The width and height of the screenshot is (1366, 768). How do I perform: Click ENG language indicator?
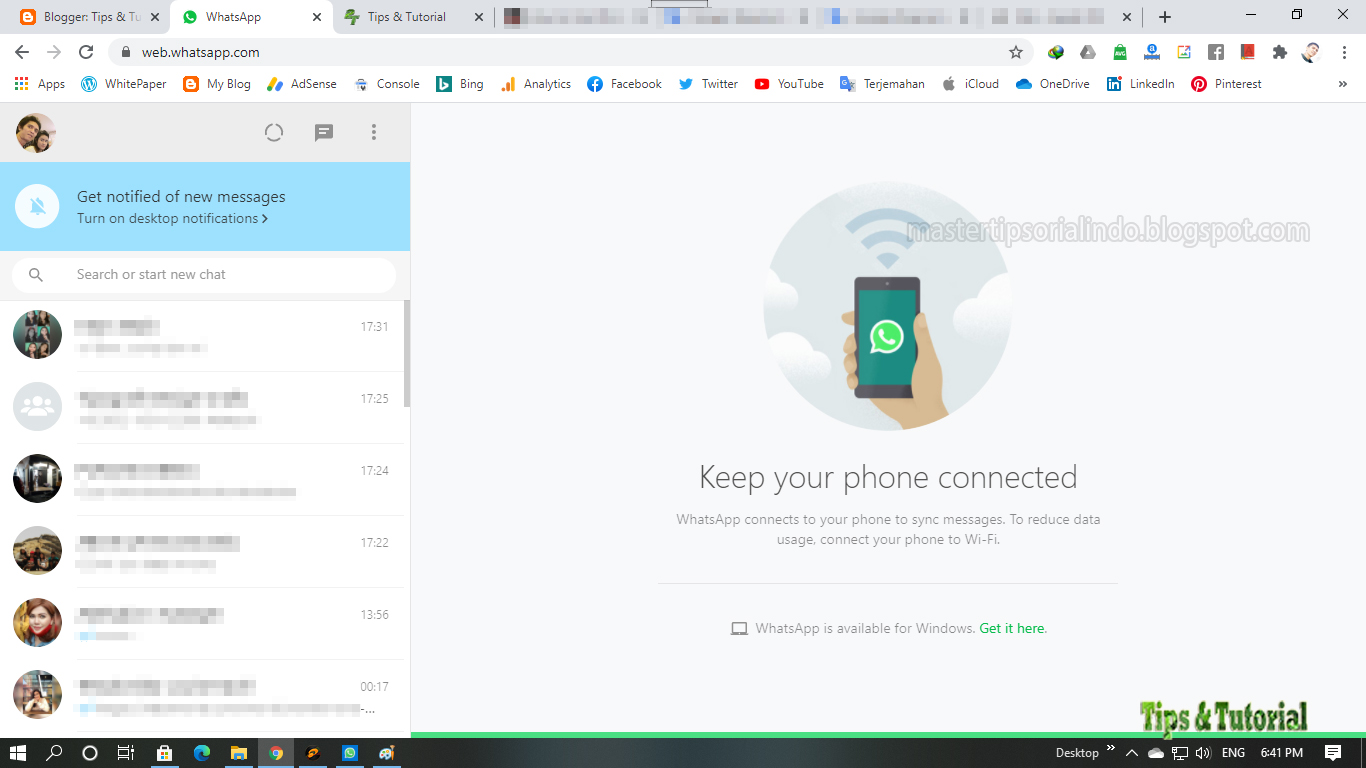1234,753
